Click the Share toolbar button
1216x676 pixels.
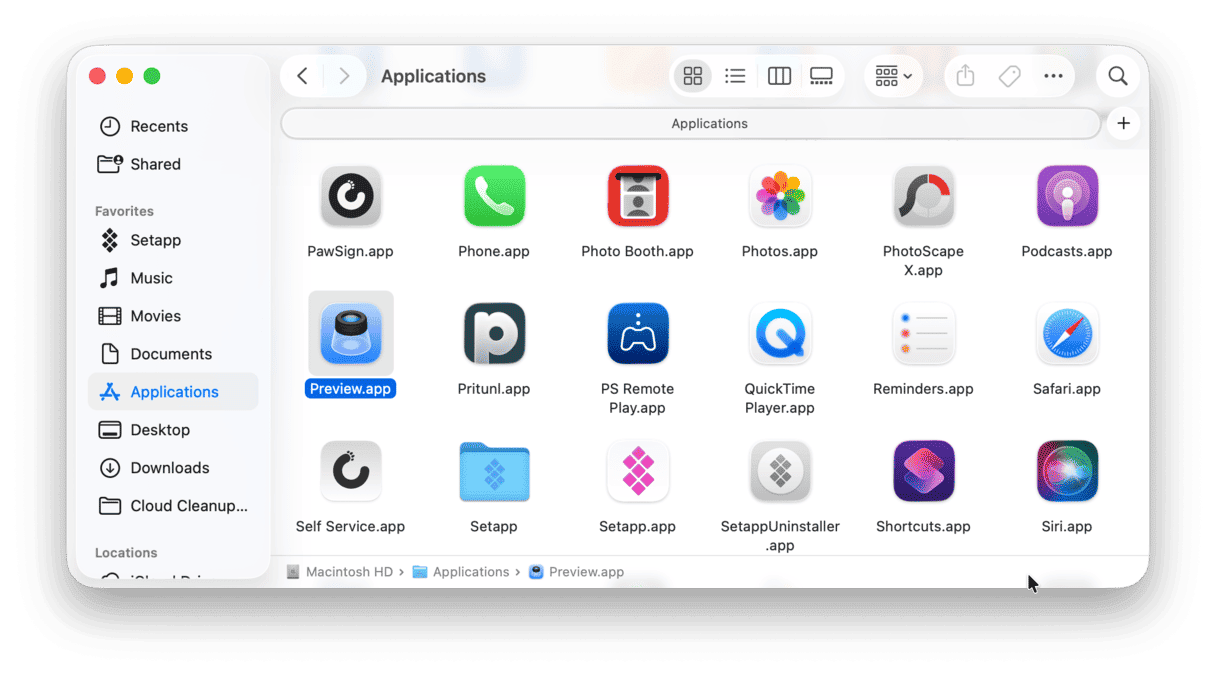[965, 76]
